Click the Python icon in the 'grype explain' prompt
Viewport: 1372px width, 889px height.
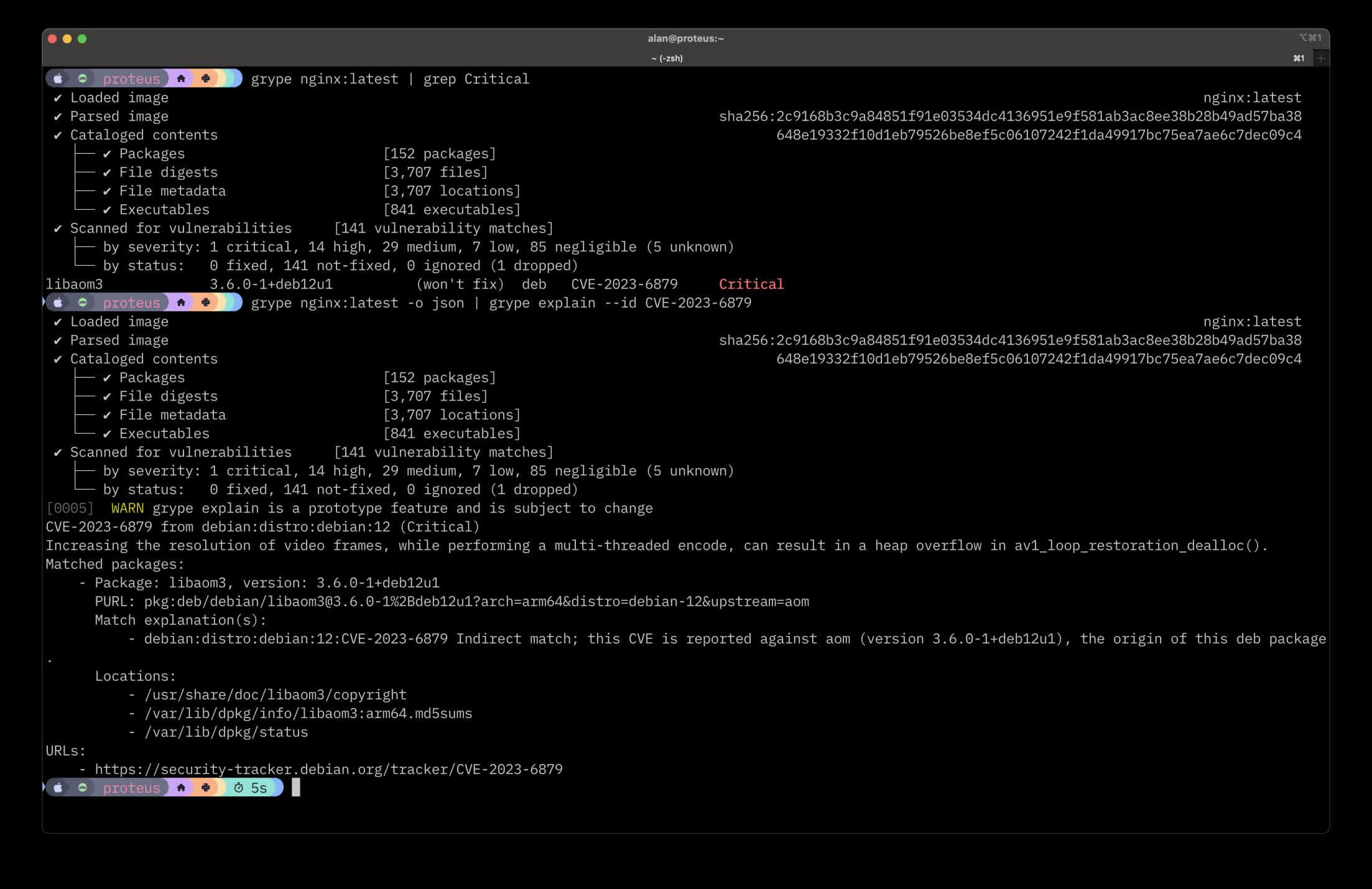pyautogui.click(x=206, y=302)
